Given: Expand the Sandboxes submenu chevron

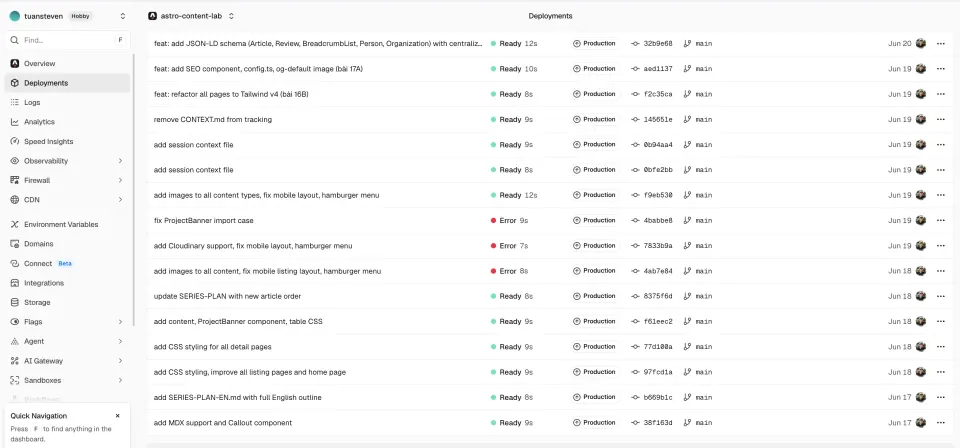Looking at the screenshot, I should click(120, 380).
